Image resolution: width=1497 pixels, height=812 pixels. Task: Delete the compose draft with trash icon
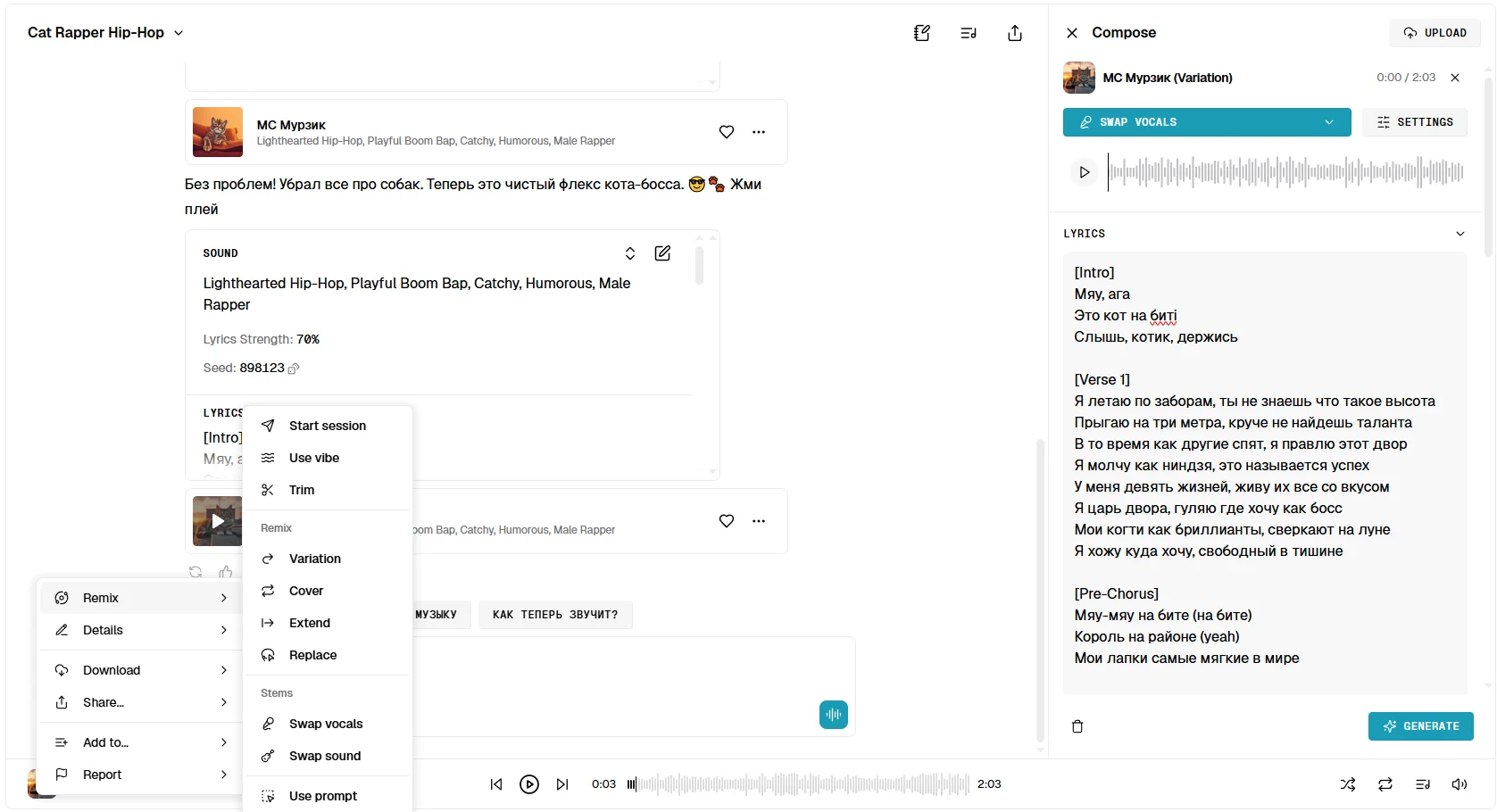tap(1077, 726)
